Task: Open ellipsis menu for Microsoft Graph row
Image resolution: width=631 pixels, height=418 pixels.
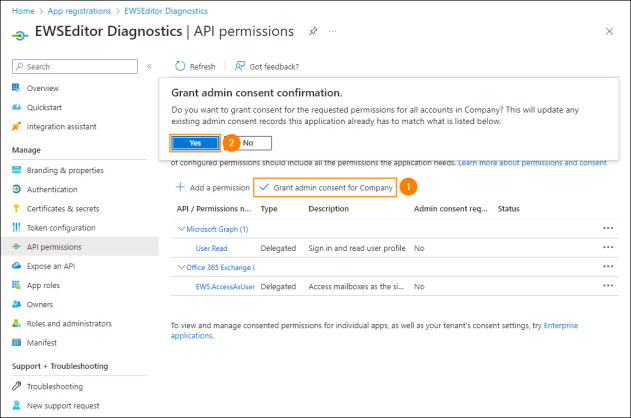Action: (x=608, y=228)
